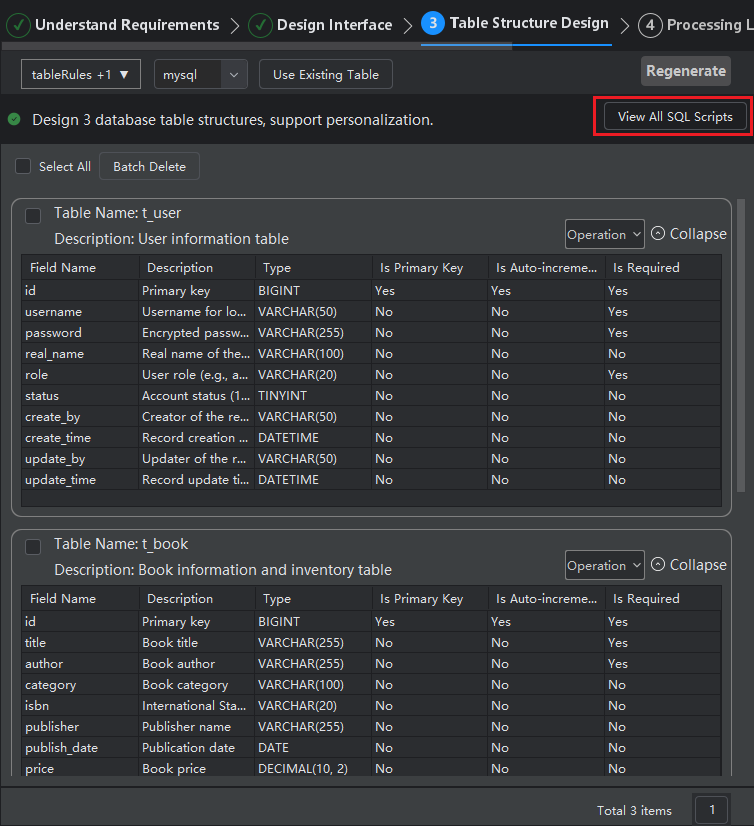754x826 pixels.
Task: Click the Design Interface checkmark icon
Action: (x=260, y=25)
